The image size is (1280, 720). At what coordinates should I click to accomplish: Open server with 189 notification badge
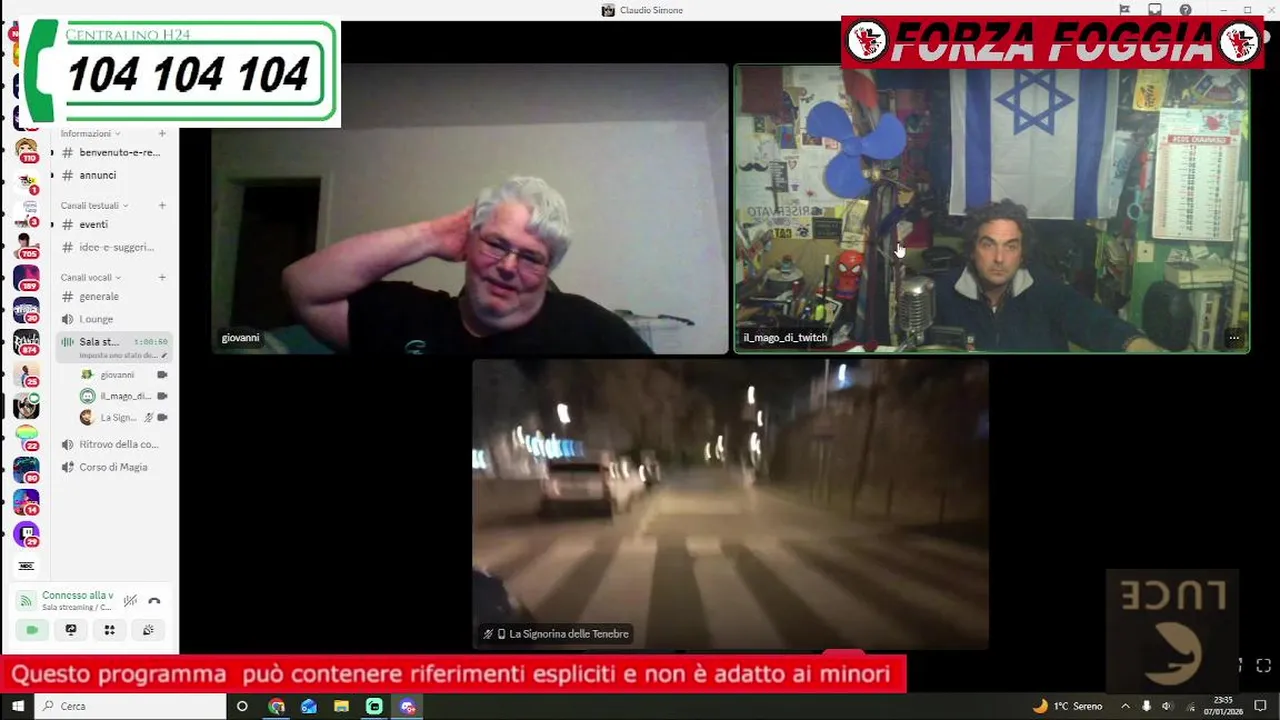pyautogui.click(x=26, y=278)
